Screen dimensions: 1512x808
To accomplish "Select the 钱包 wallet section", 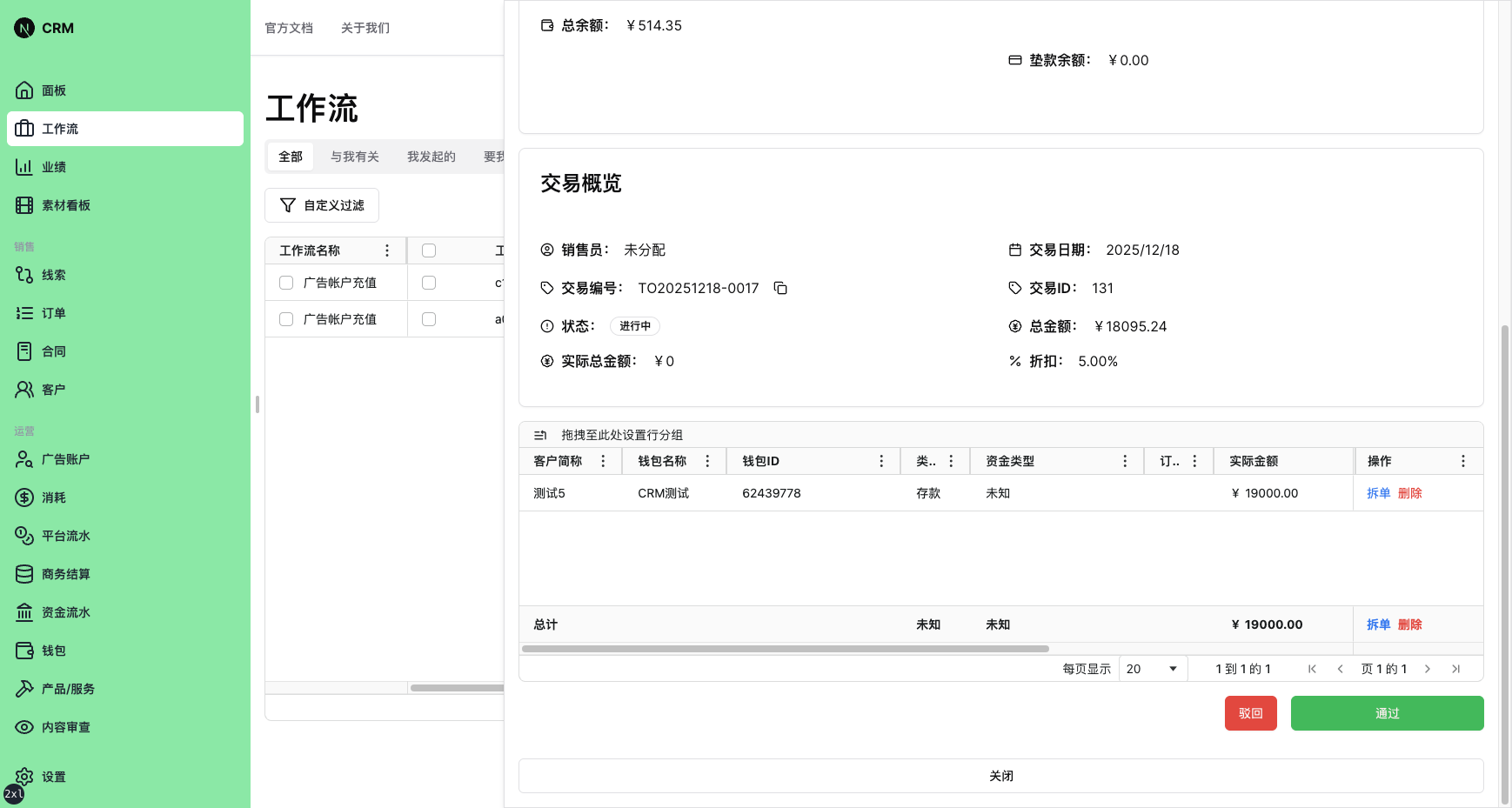I will coord(52,650).
